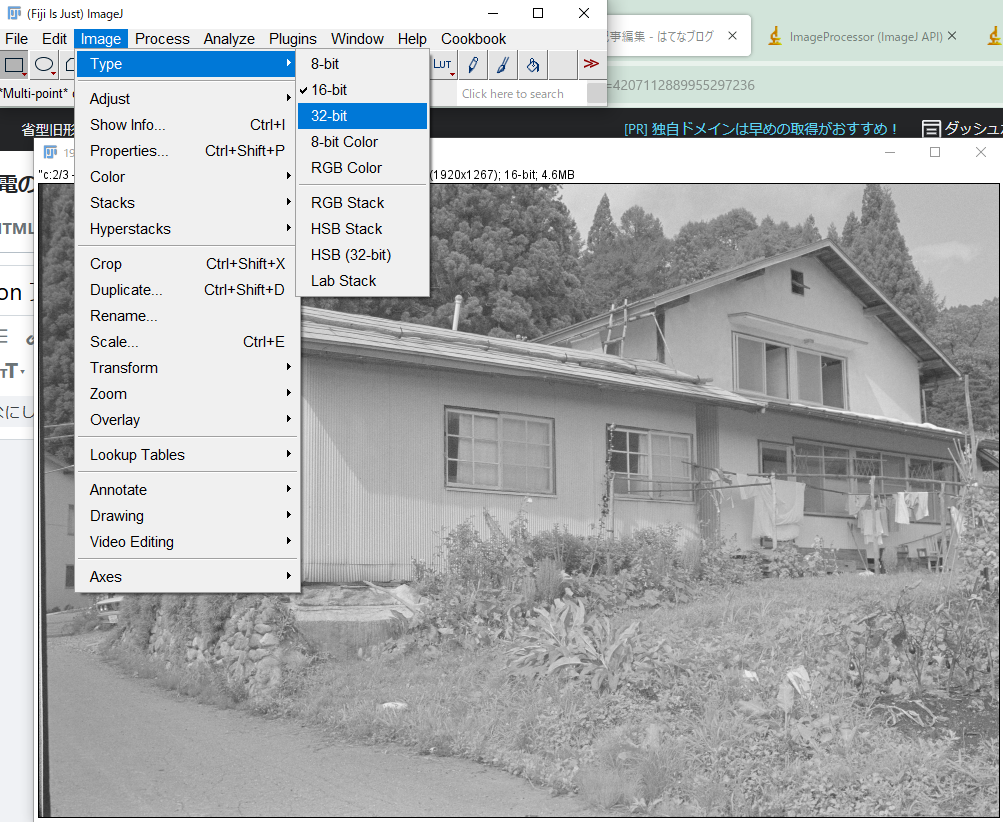
Task: Pick the Paintbrush tool
Action: (502, 64)
